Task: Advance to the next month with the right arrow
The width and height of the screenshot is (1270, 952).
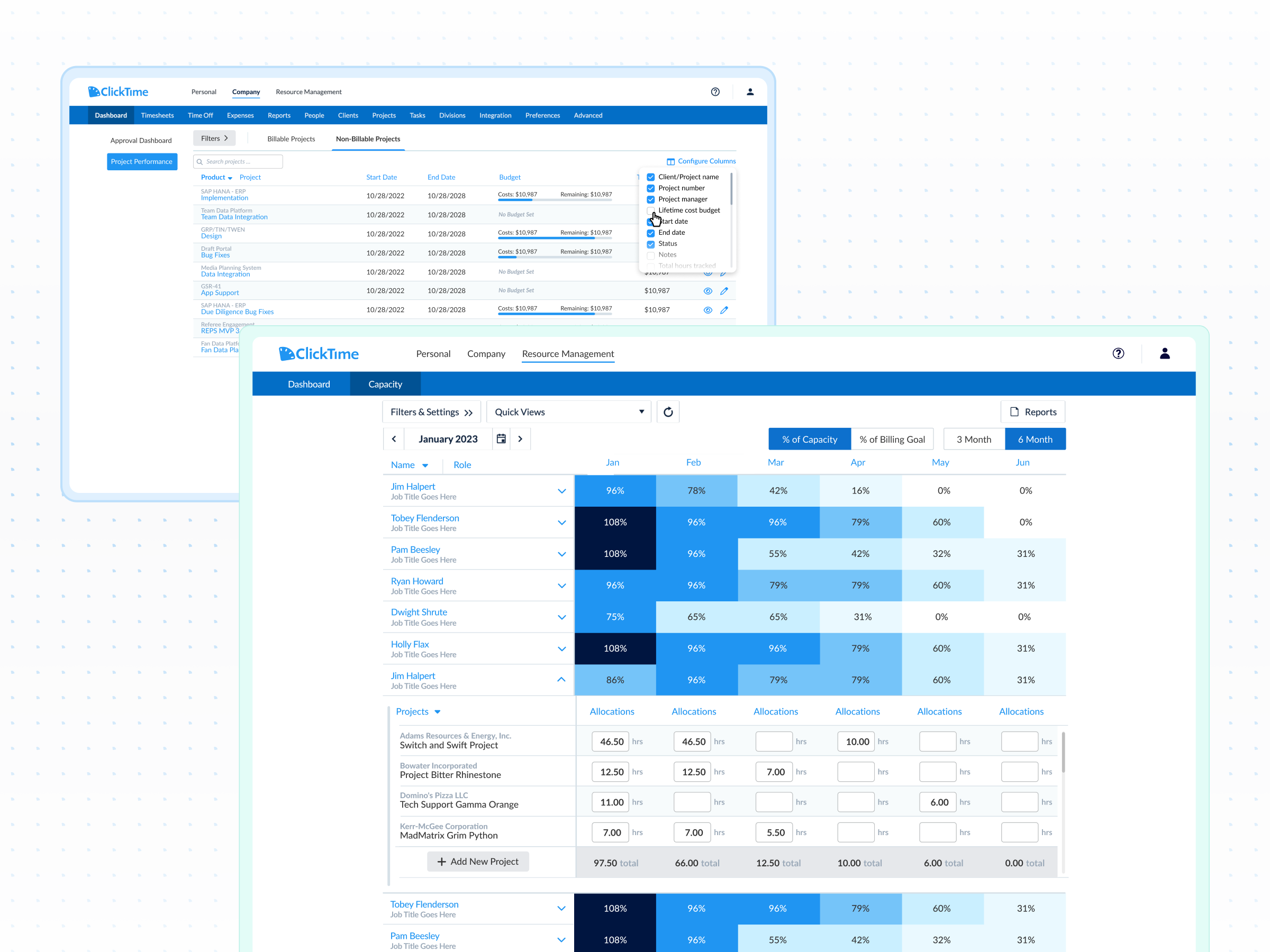Action: (x=520, y=439)
